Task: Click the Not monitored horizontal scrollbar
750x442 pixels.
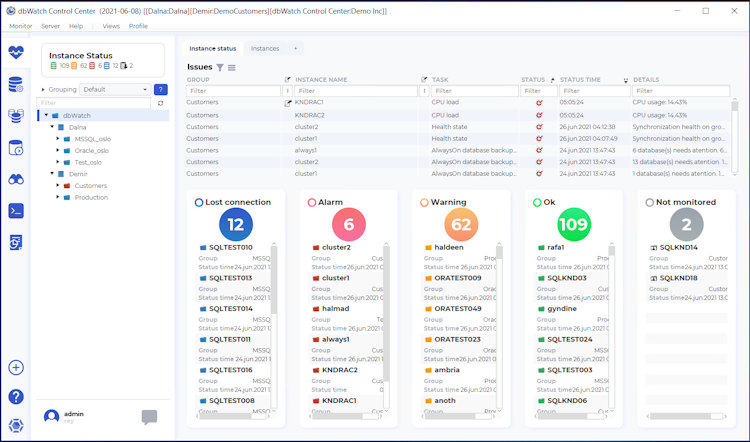Action: pyautogui.click(x=686, y=417)
